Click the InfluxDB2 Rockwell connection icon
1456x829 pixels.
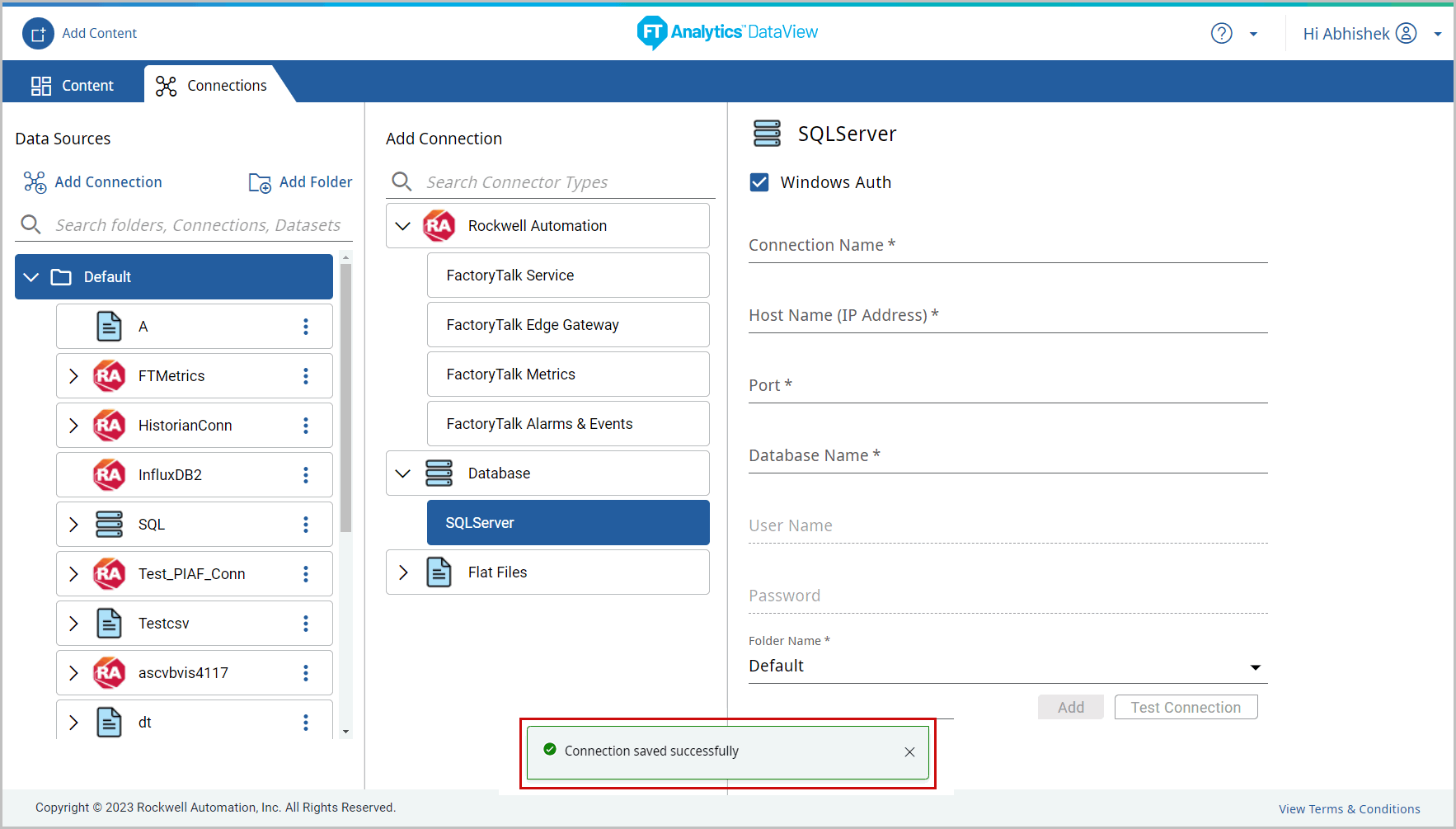110,475
